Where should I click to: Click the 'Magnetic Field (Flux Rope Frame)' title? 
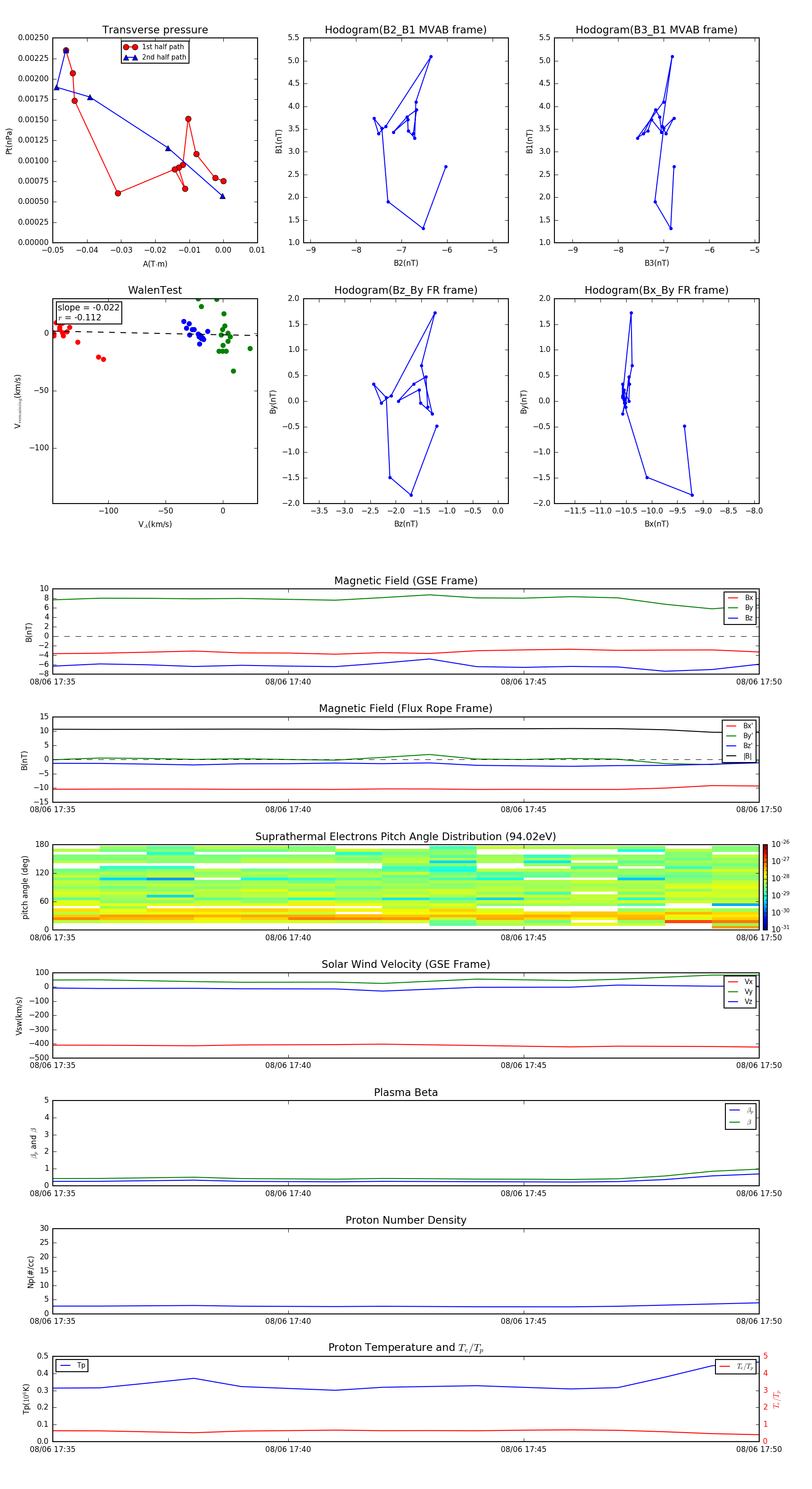406,709
